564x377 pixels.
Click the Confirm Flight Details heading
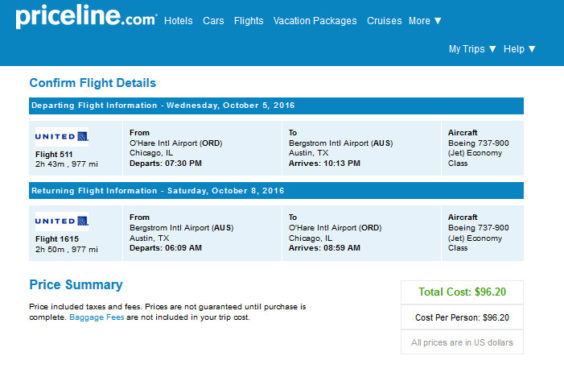93,83
